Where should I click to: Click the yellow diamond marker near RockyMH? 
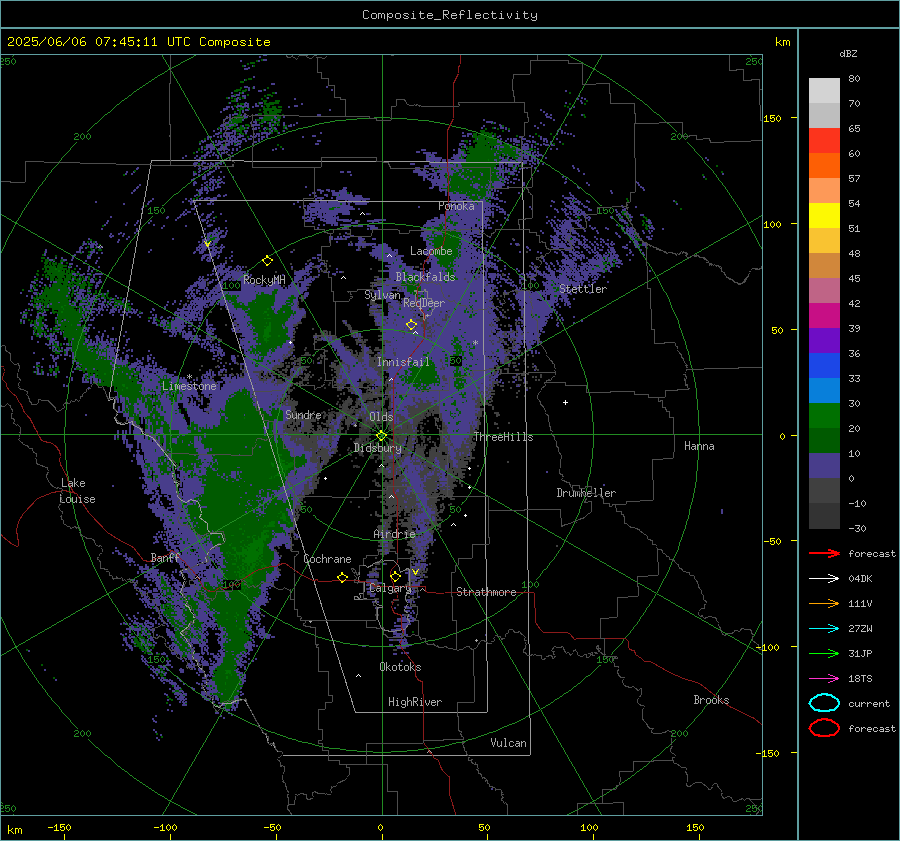(267, 261)
